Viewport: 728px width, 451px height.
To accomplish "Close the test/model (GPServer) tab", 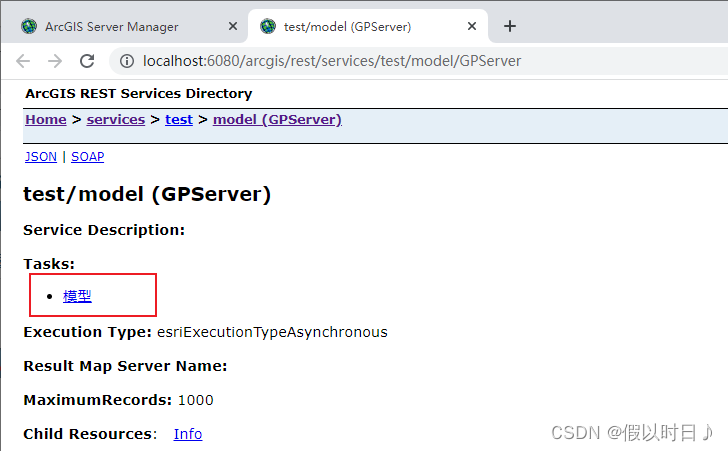I will click(x=472, y=26).
